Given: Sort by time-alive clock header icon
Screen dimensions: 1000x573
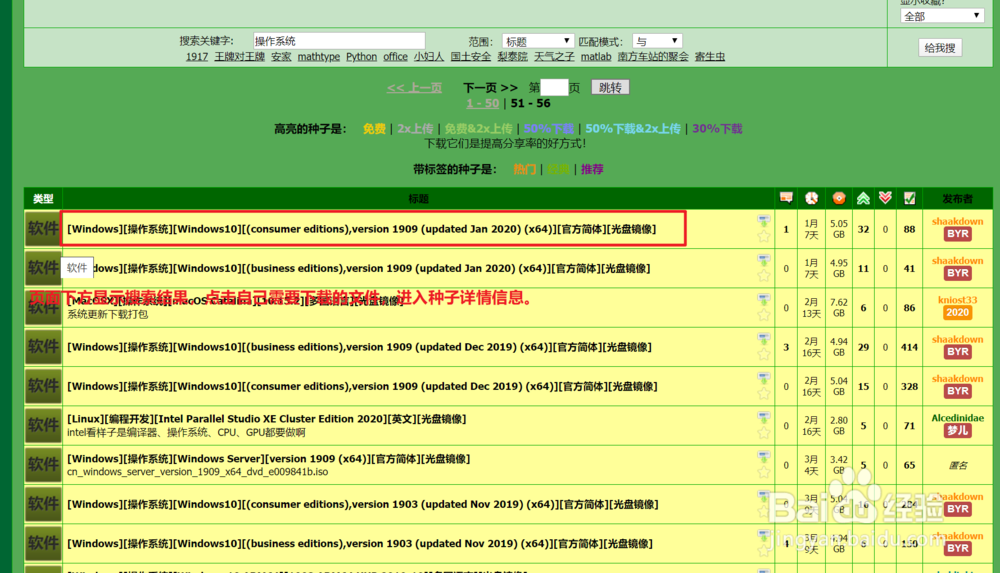Looking at the screenshot, I should [x=811, y=198].
